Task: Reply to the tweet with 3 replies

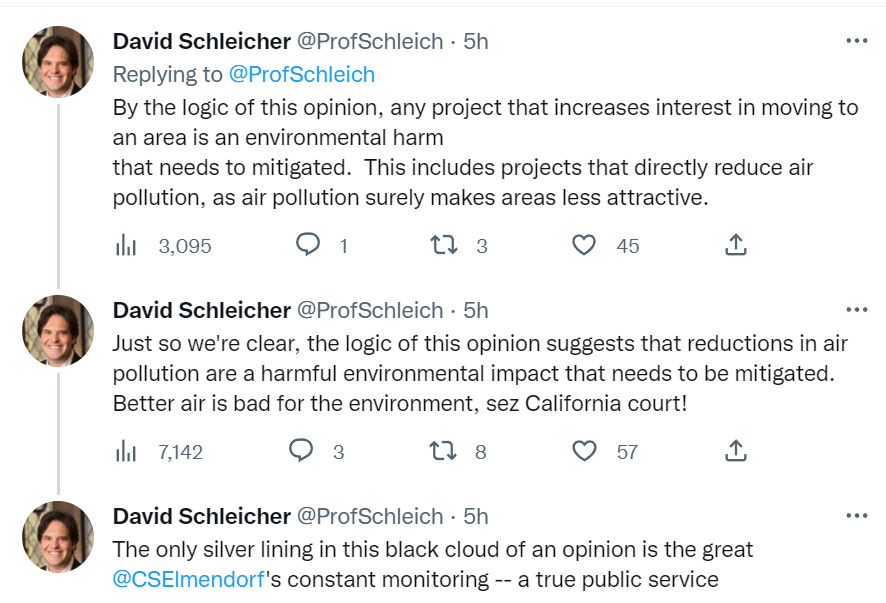Action: tap(302, 451)
